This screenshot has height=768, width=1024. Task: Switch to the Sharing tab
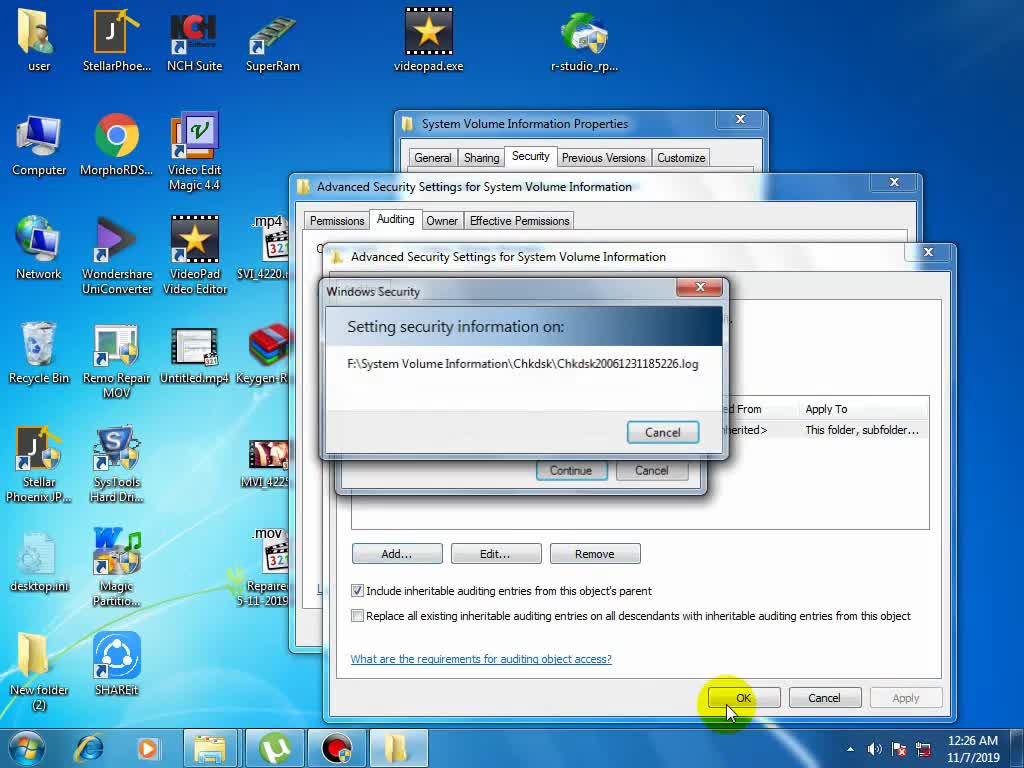pyautogui.click(x=481, y=157)
